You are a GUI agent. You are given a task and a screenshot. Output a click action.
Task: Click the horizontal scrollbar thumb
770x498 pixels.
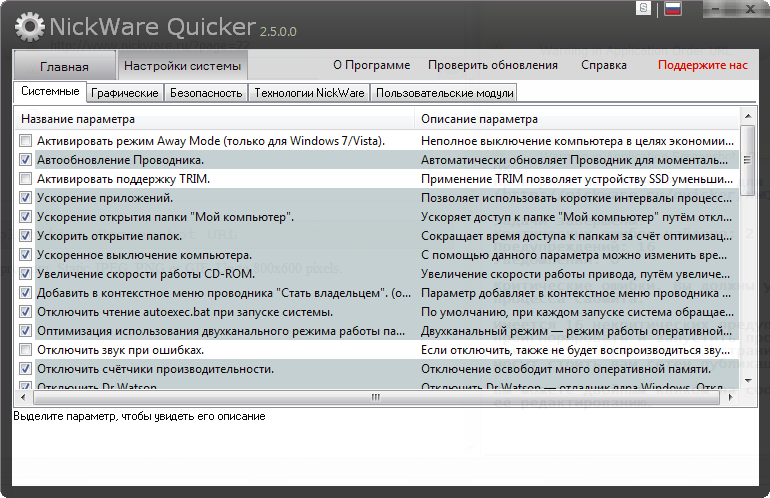click(x=376, y=397)
